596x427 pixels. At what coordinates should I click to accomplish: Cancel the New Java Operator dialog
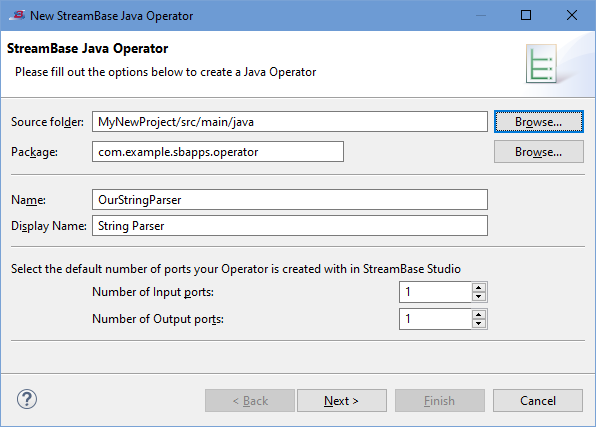click(538, 400)
